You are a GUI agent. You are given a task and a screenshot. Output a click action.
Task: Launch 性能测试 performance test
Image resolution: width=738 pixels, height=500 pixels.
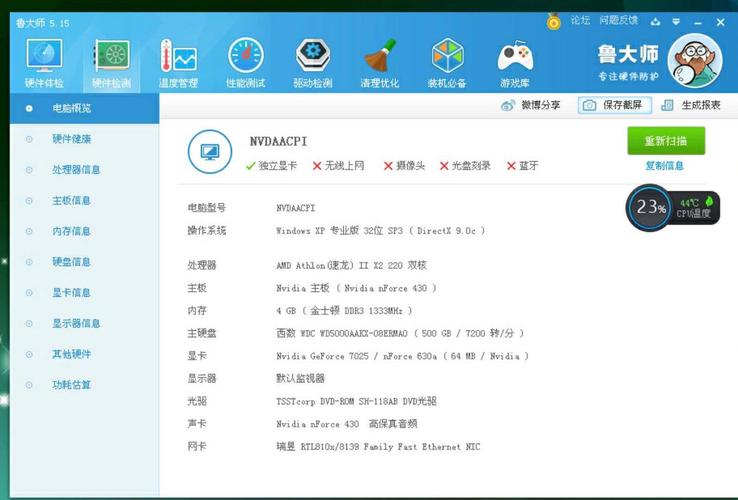coord(245,63)
